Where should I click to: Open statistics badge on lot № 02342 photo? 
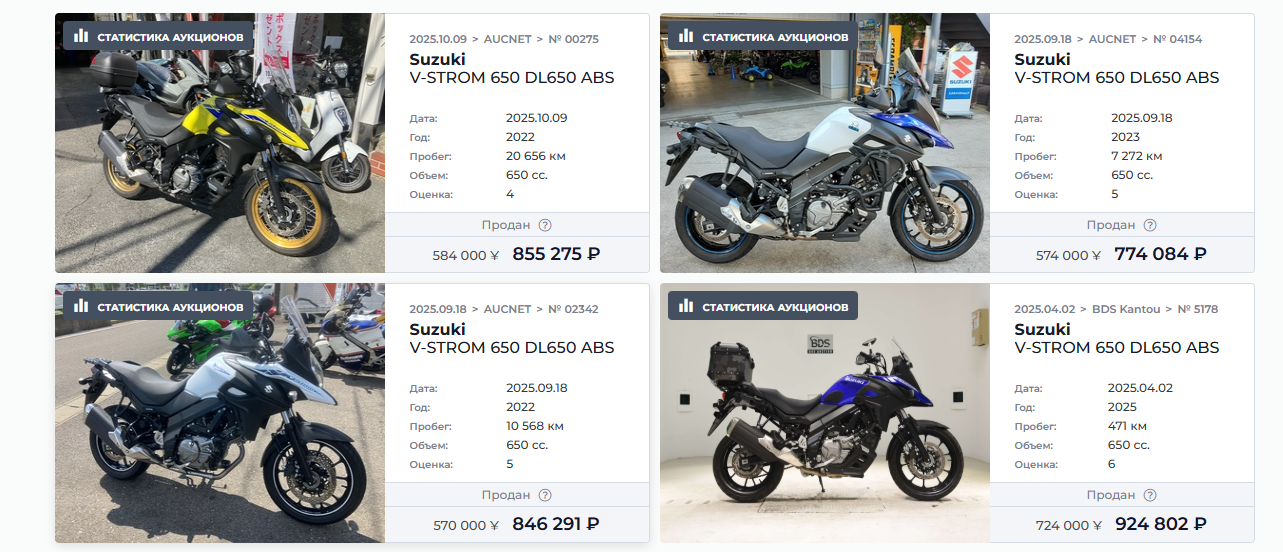point(158,307)
